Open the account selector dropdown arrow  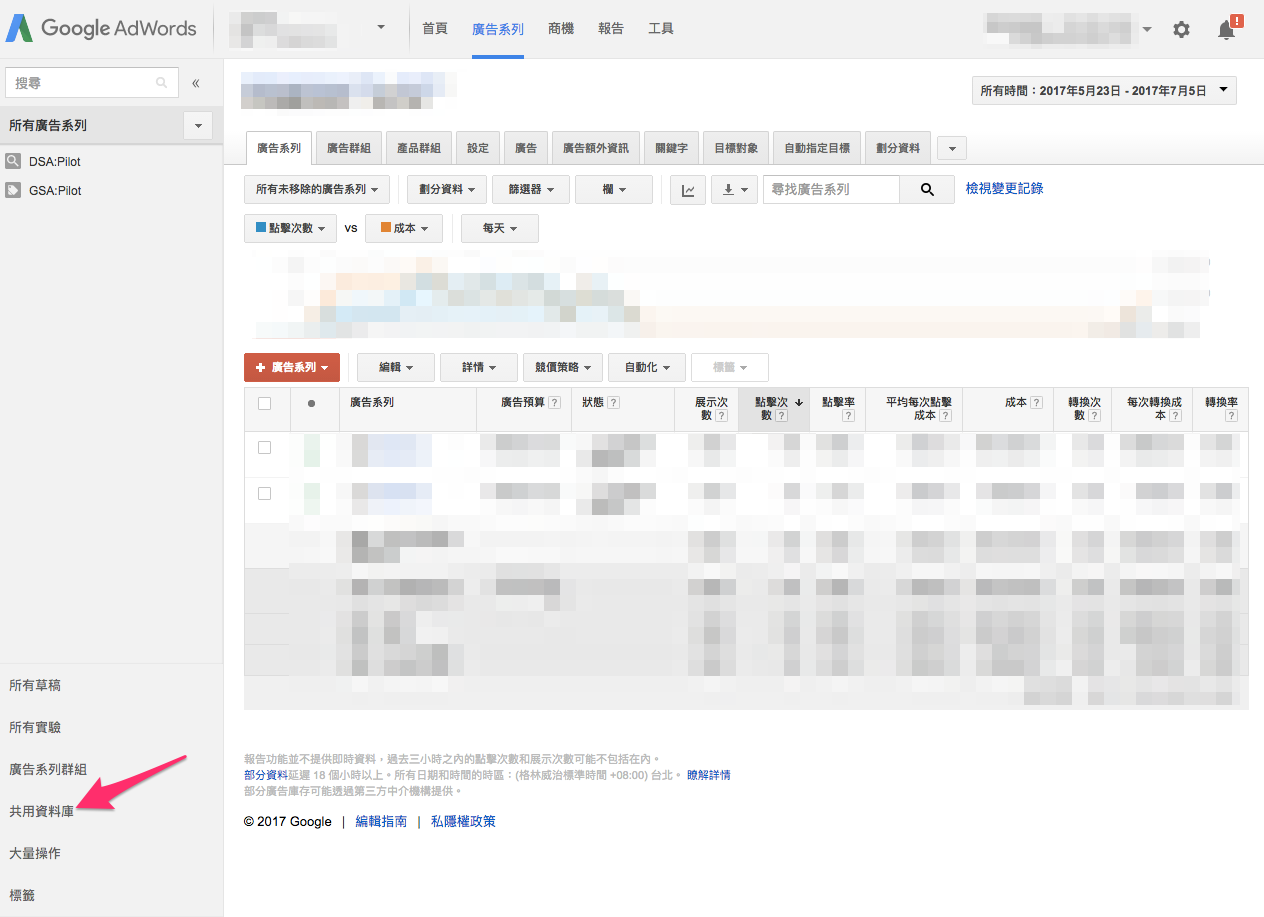pyautogui.click(x=381, y=28)
